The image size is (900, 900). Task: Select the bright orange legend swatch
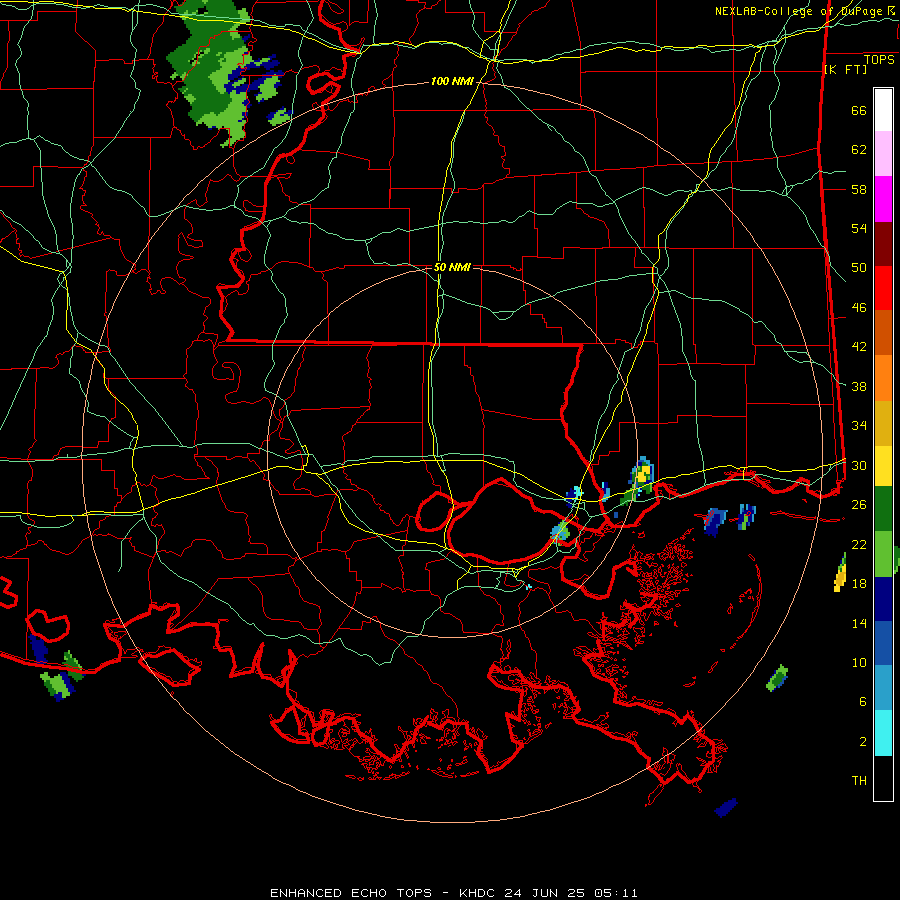[883, 378]
